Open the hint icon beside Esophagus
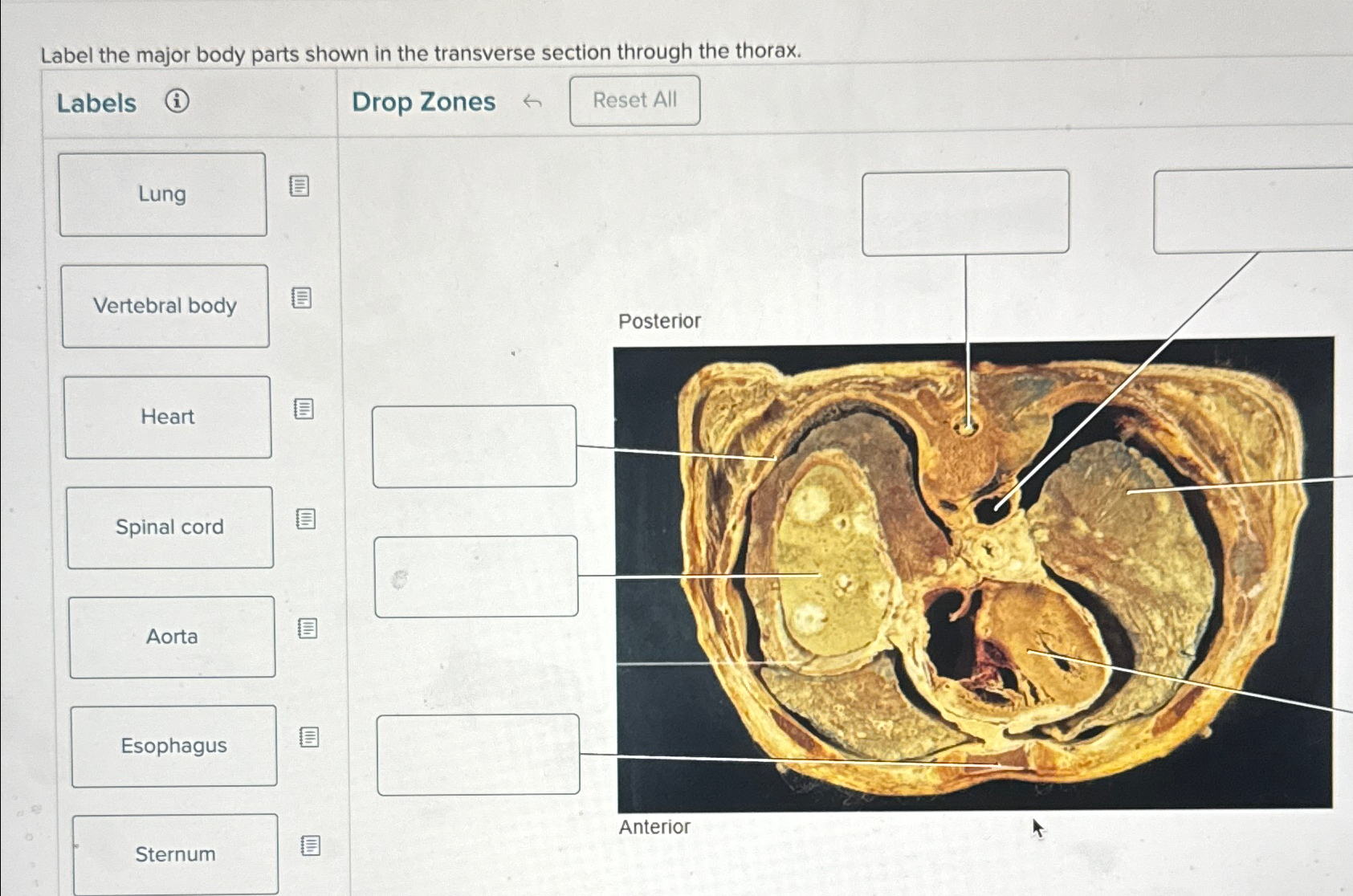The height and width of the screenshot is (896, 1353). coord(308,739)
